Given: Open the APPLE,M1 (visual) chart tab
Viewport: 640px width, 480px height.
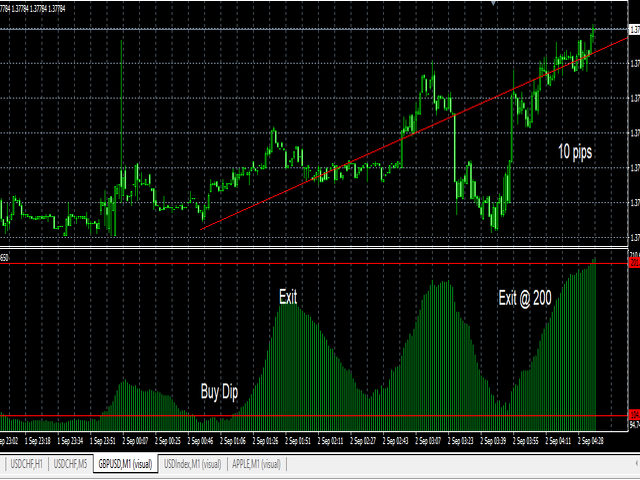Looking at the screenshot, I should [x=256, y=463].
